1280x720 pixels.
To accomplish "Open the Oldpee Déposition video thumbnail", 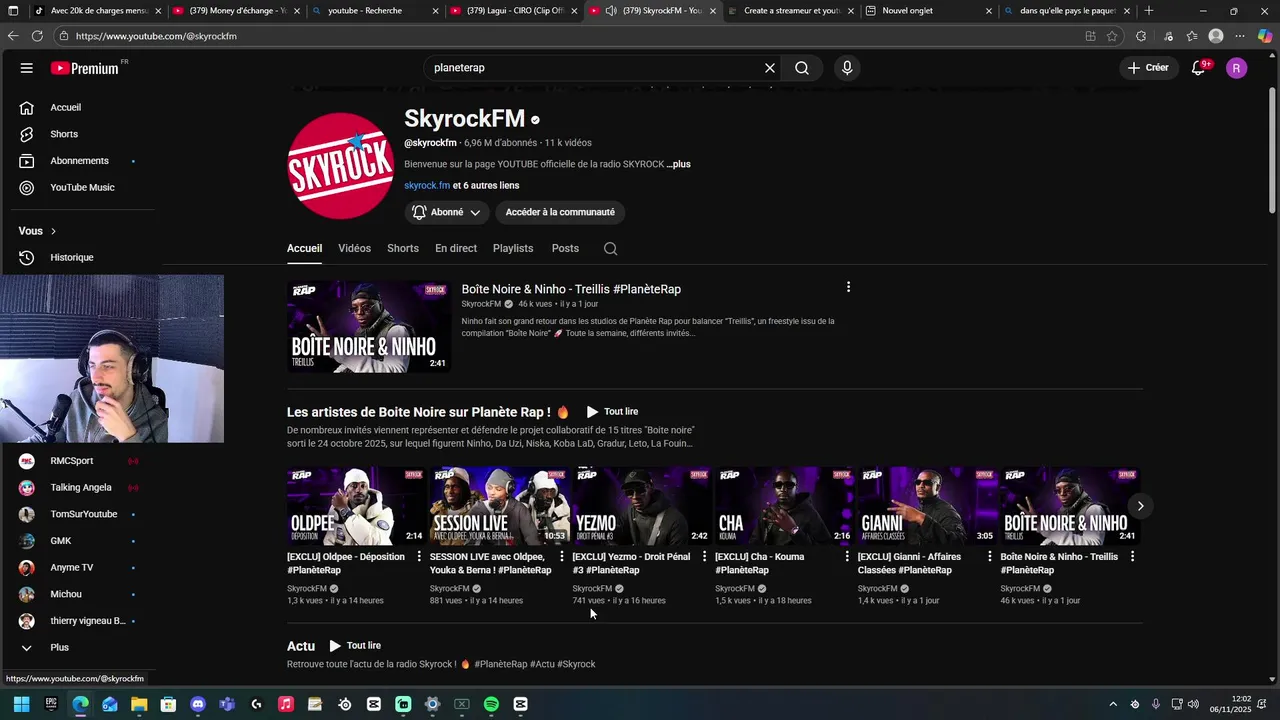I will [356, 506].
